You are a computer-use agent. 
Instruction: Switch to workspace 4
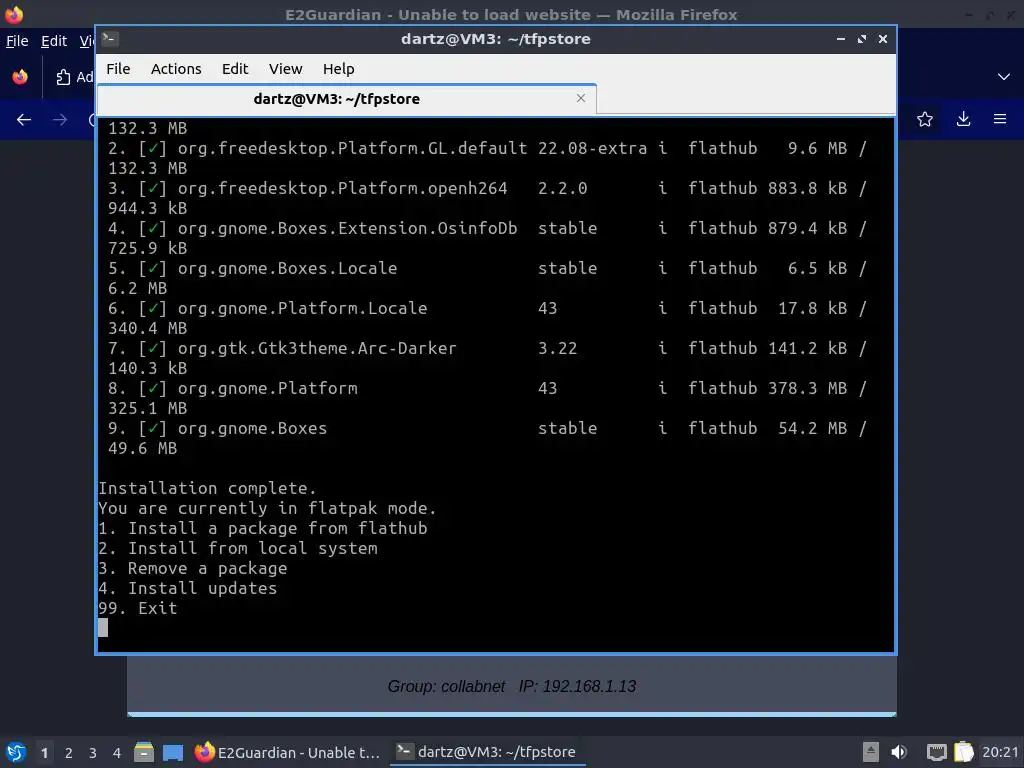(x=117, y=753)
